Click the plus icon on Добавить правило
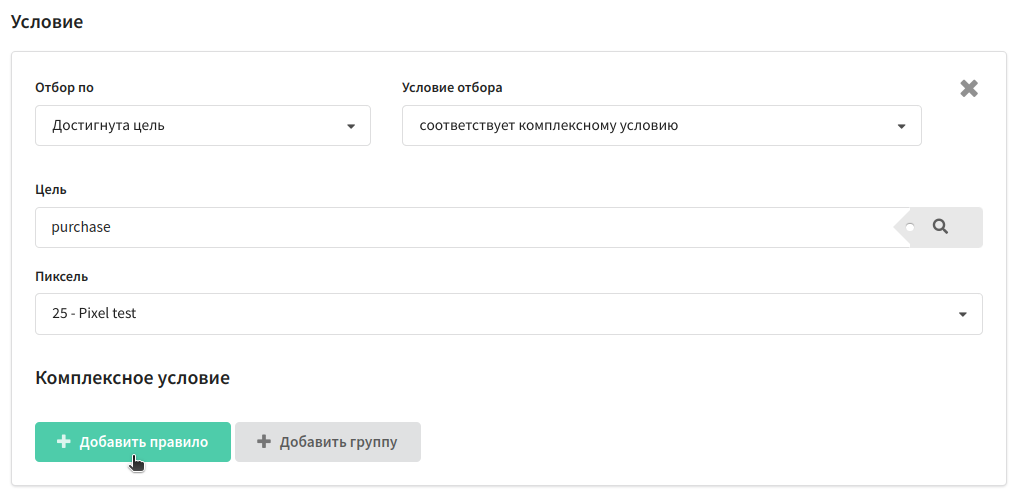 click(x=63, y=441)
